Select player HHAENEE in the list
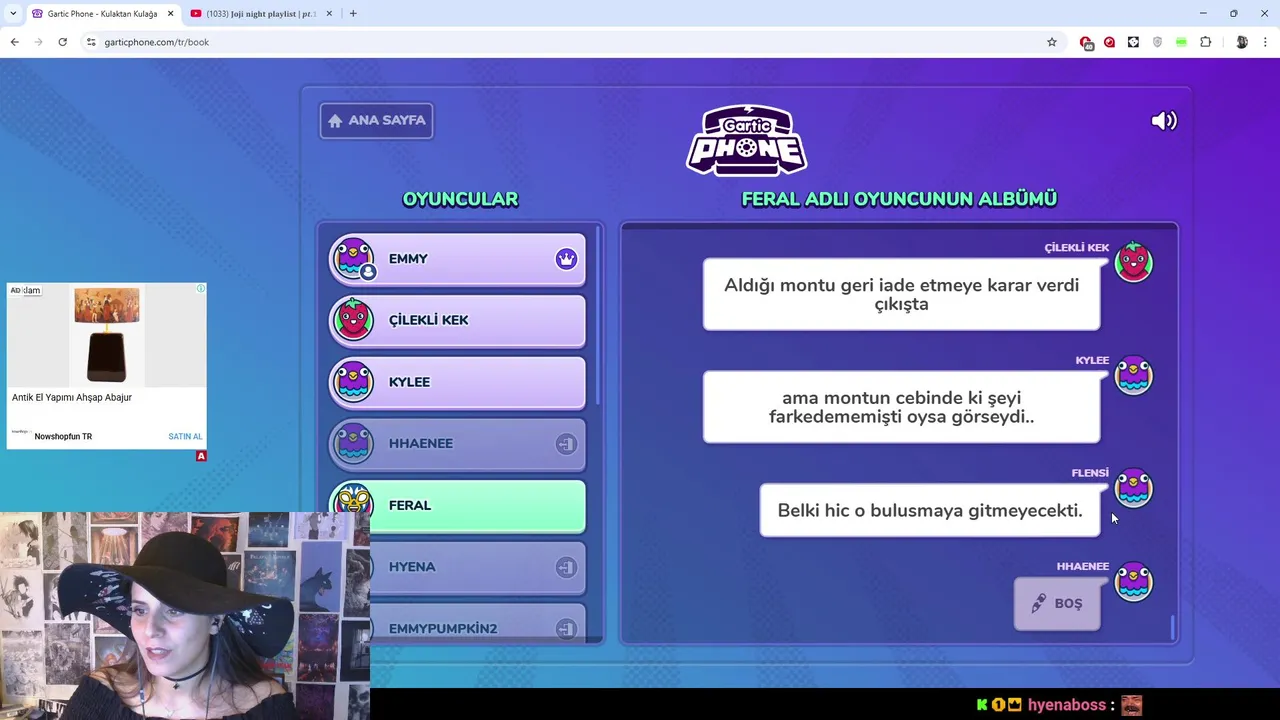Viewport: 1280px width, 720px height. (458, 444)
